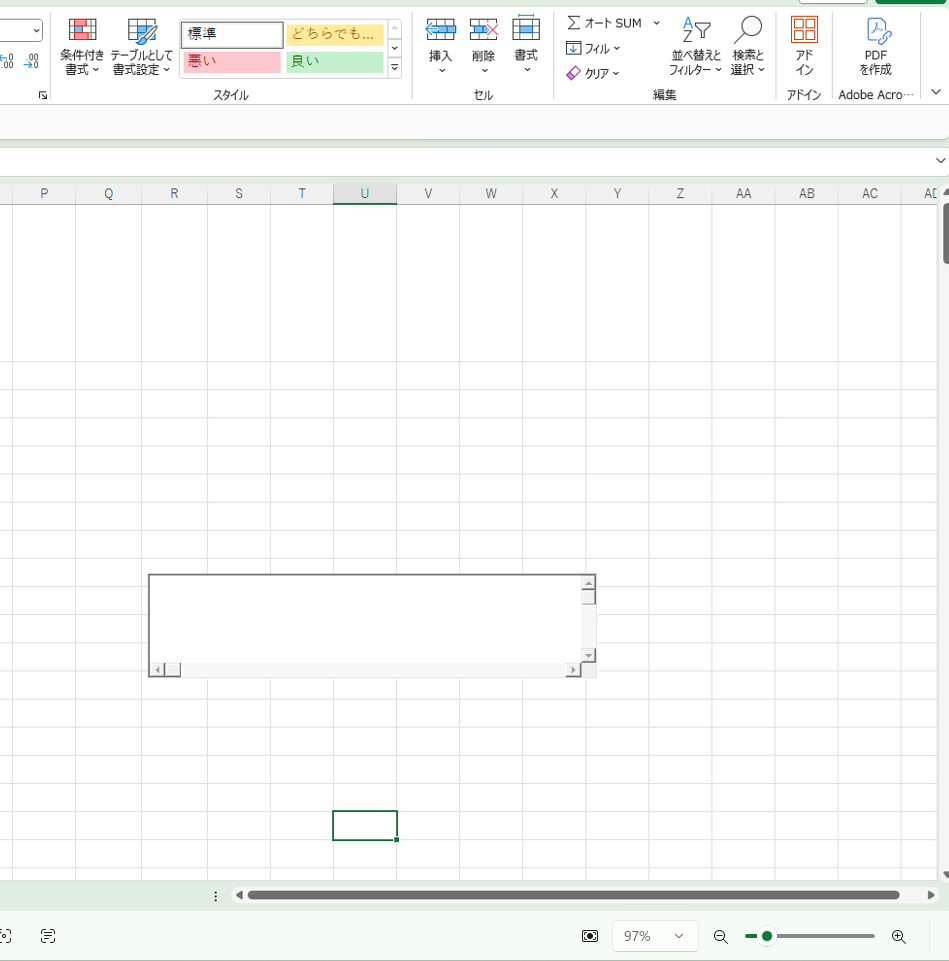Screen dimensions: 949x961
Task: Open the フィル fill dropdown
Action: pos(593,48)
